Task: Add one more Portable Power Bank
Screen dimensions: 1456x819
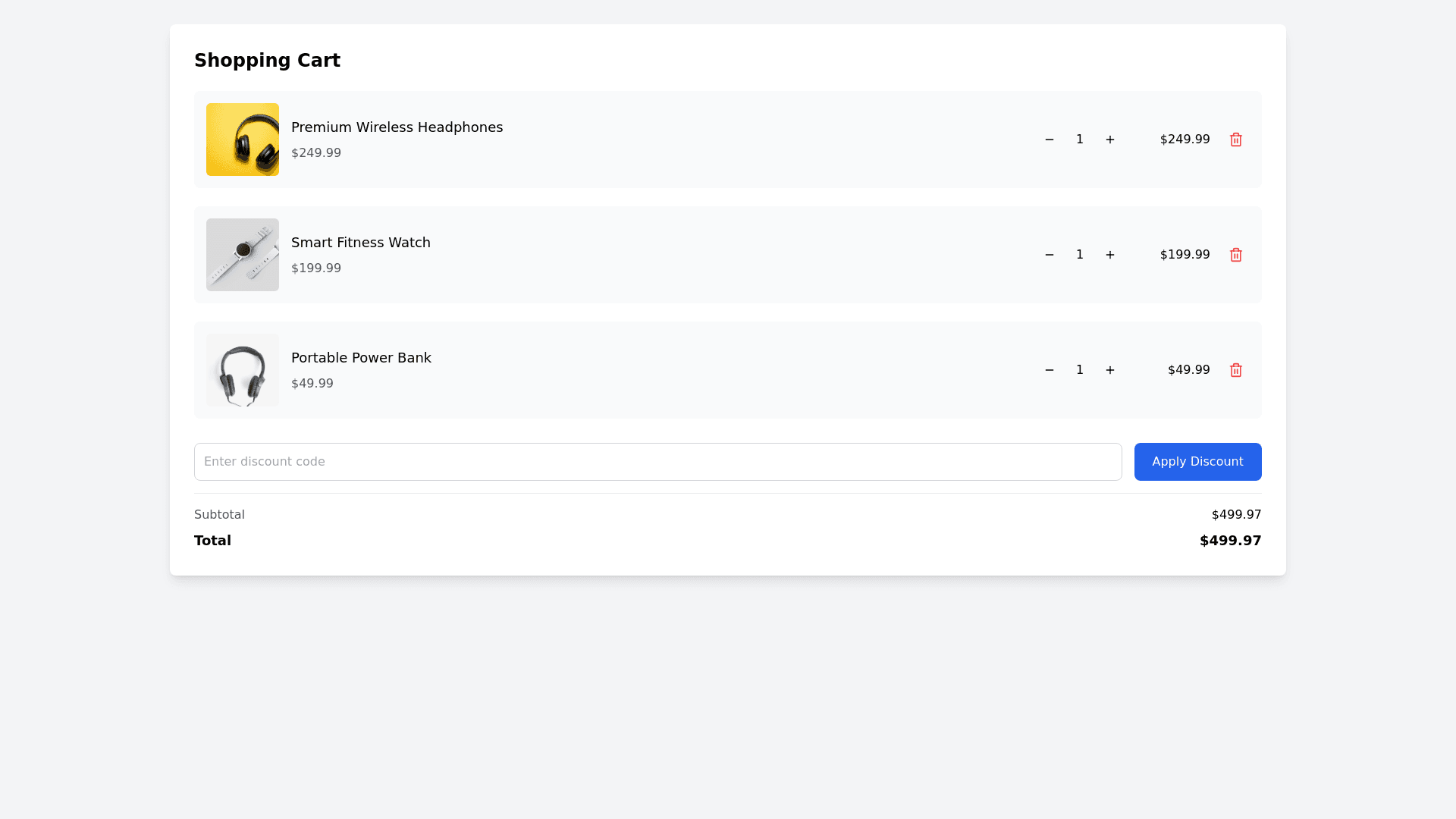Action: click(x=1110, y=370)
